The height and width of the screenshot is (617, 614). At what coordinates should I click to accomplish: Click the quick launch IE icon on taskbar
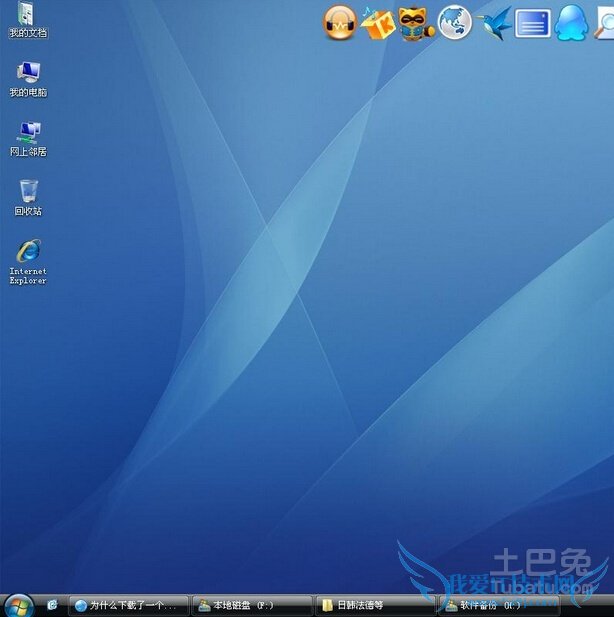tap(52, 605)
